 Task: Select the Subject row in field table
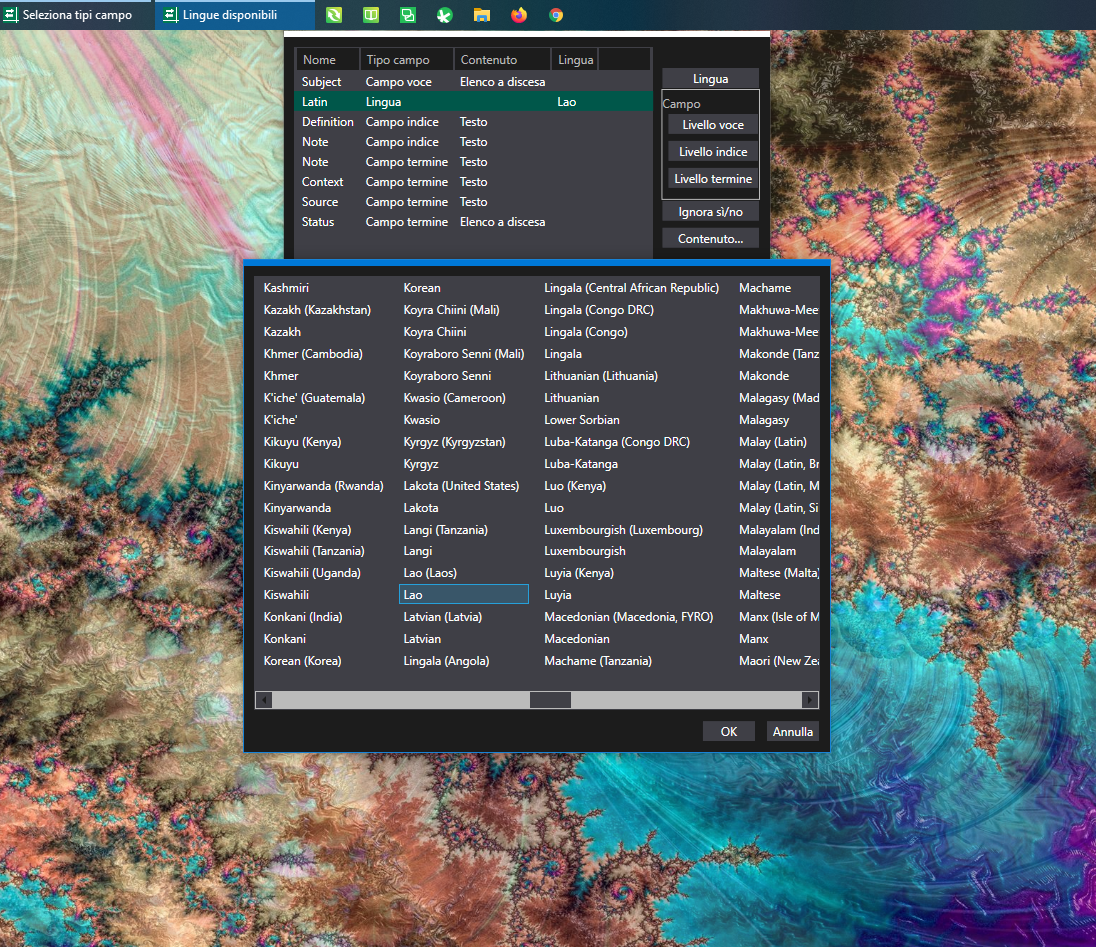coord(473,82)
